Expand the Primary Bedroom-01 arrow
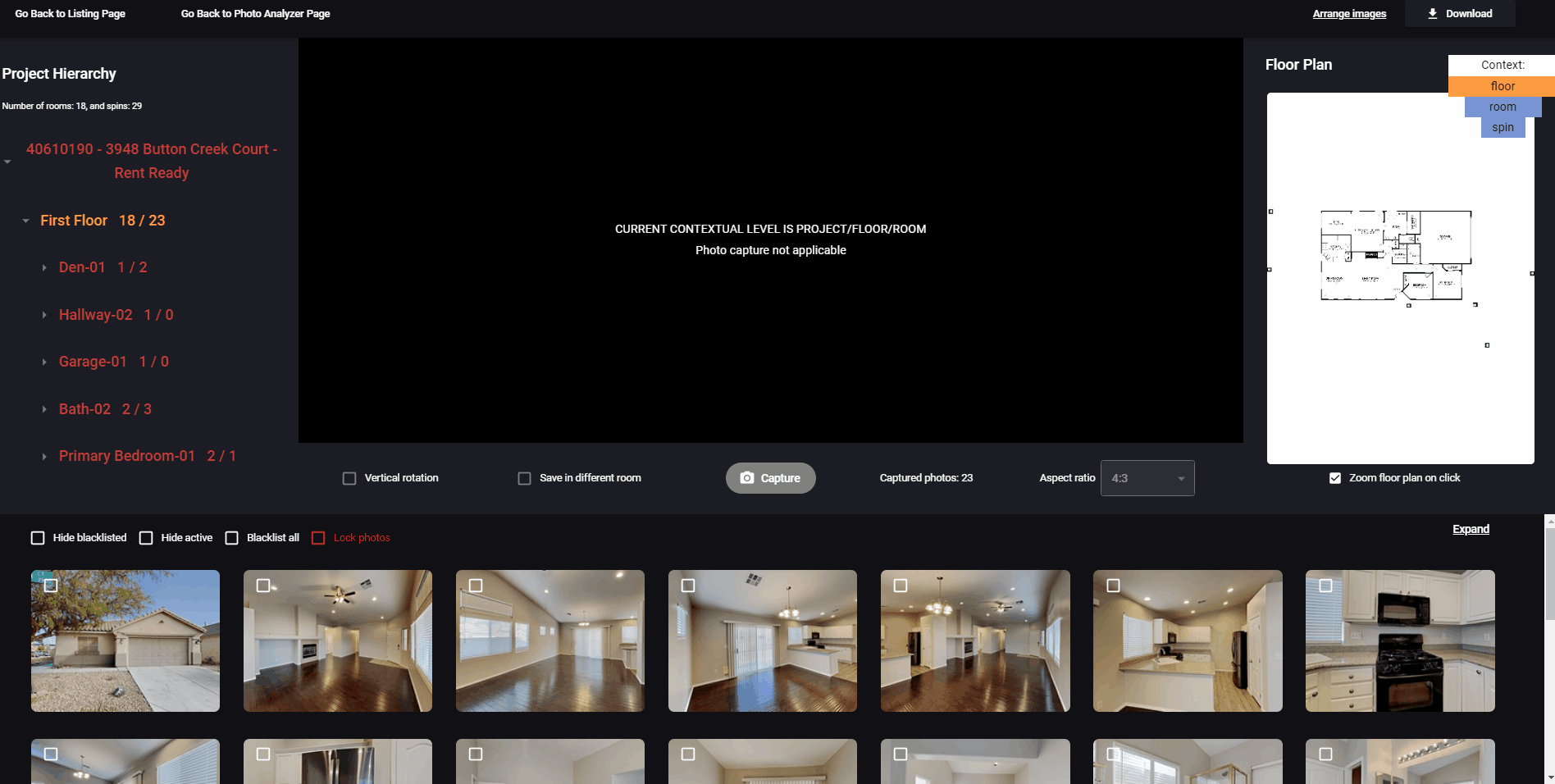 pyautogui.click(x=44, y=456)
